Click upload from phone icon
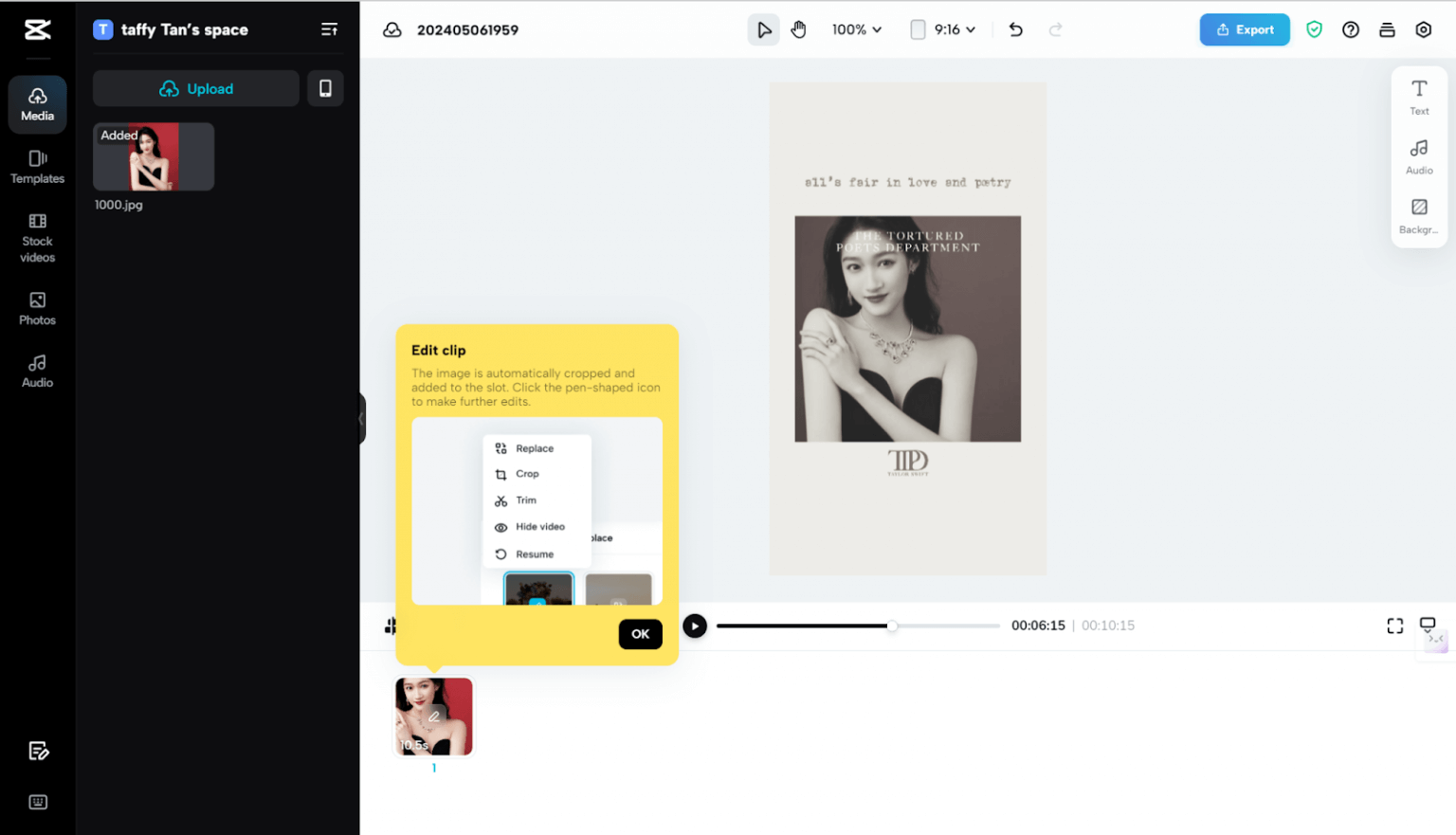 325,89
